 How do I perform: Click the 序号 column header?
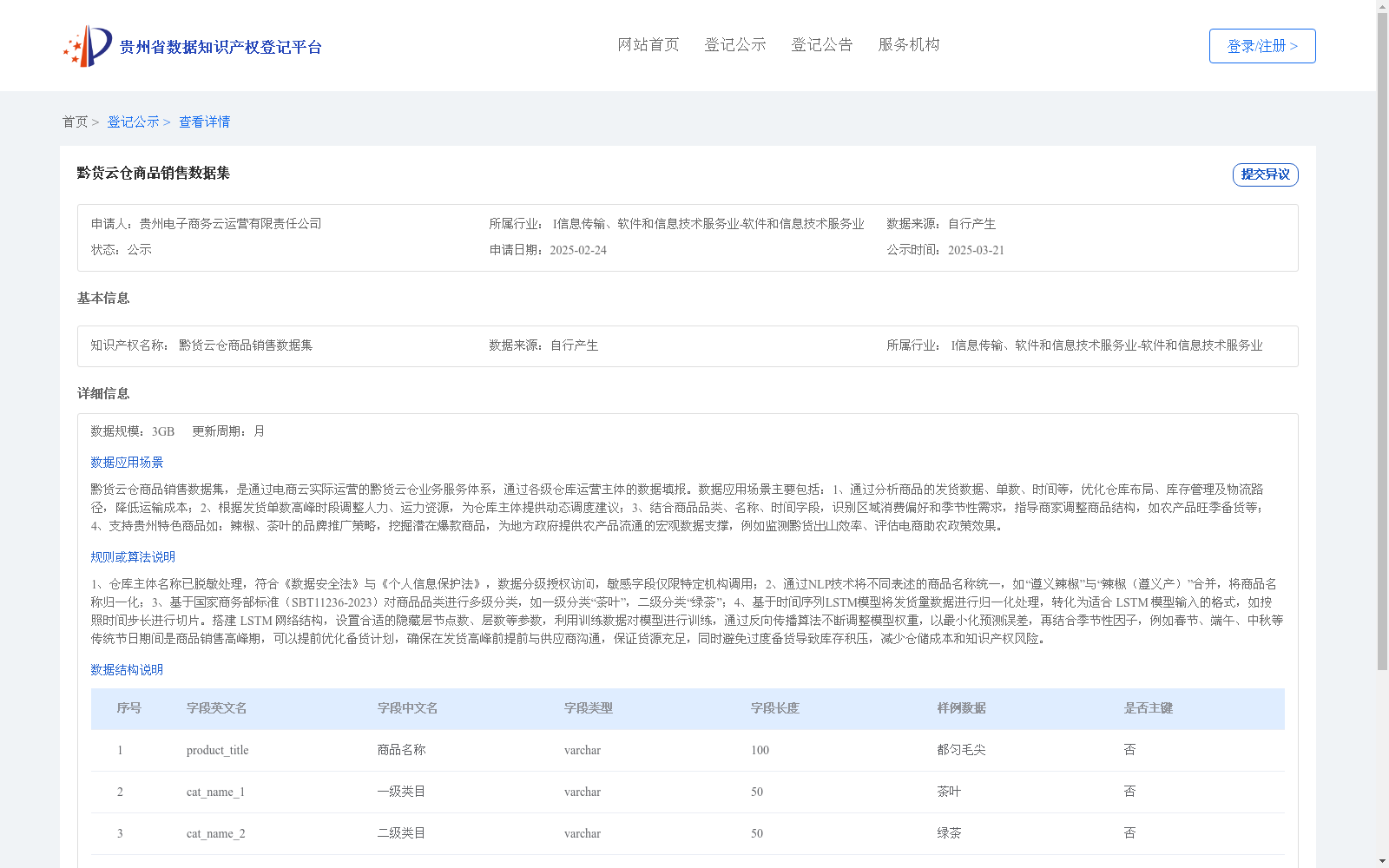129,708
